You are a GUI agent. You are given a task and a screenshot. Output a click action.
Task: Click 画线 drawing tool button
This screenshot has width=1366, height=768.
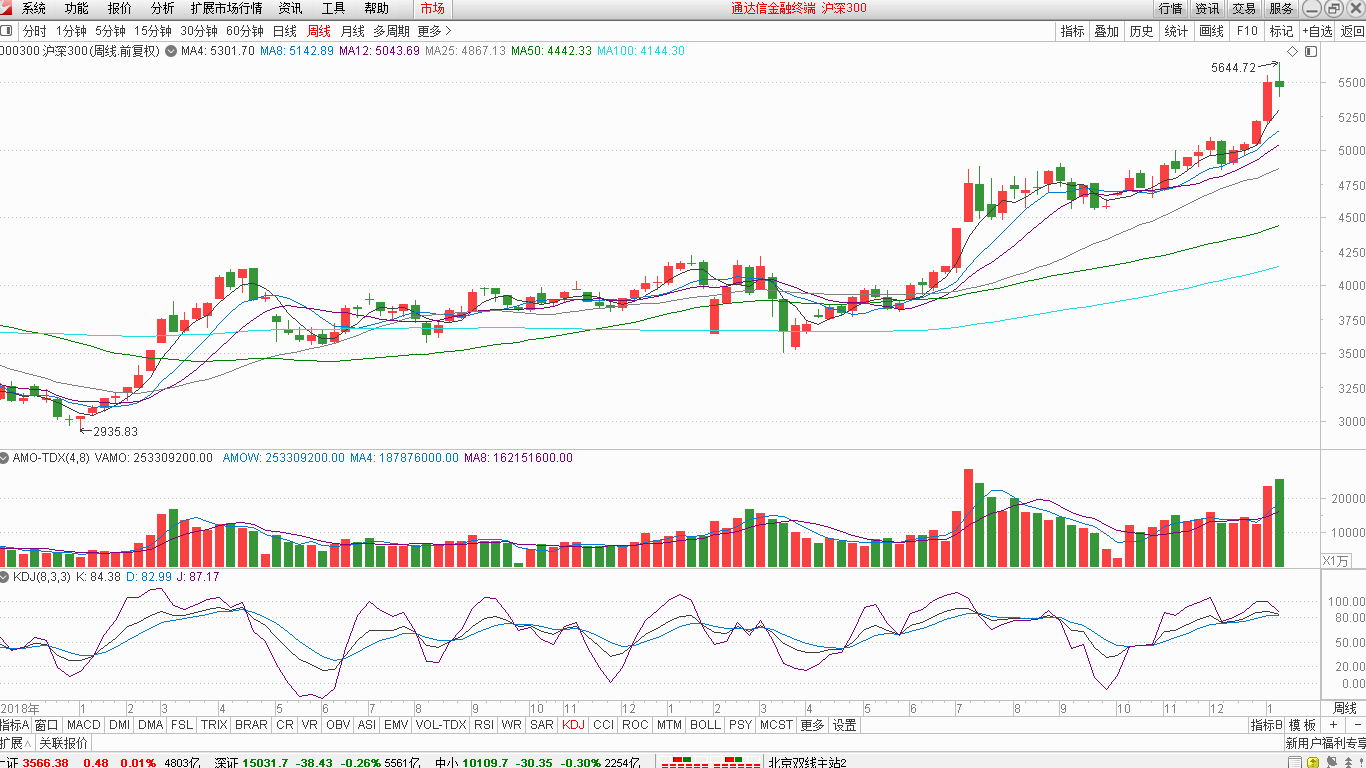(x=1211, y=31)
